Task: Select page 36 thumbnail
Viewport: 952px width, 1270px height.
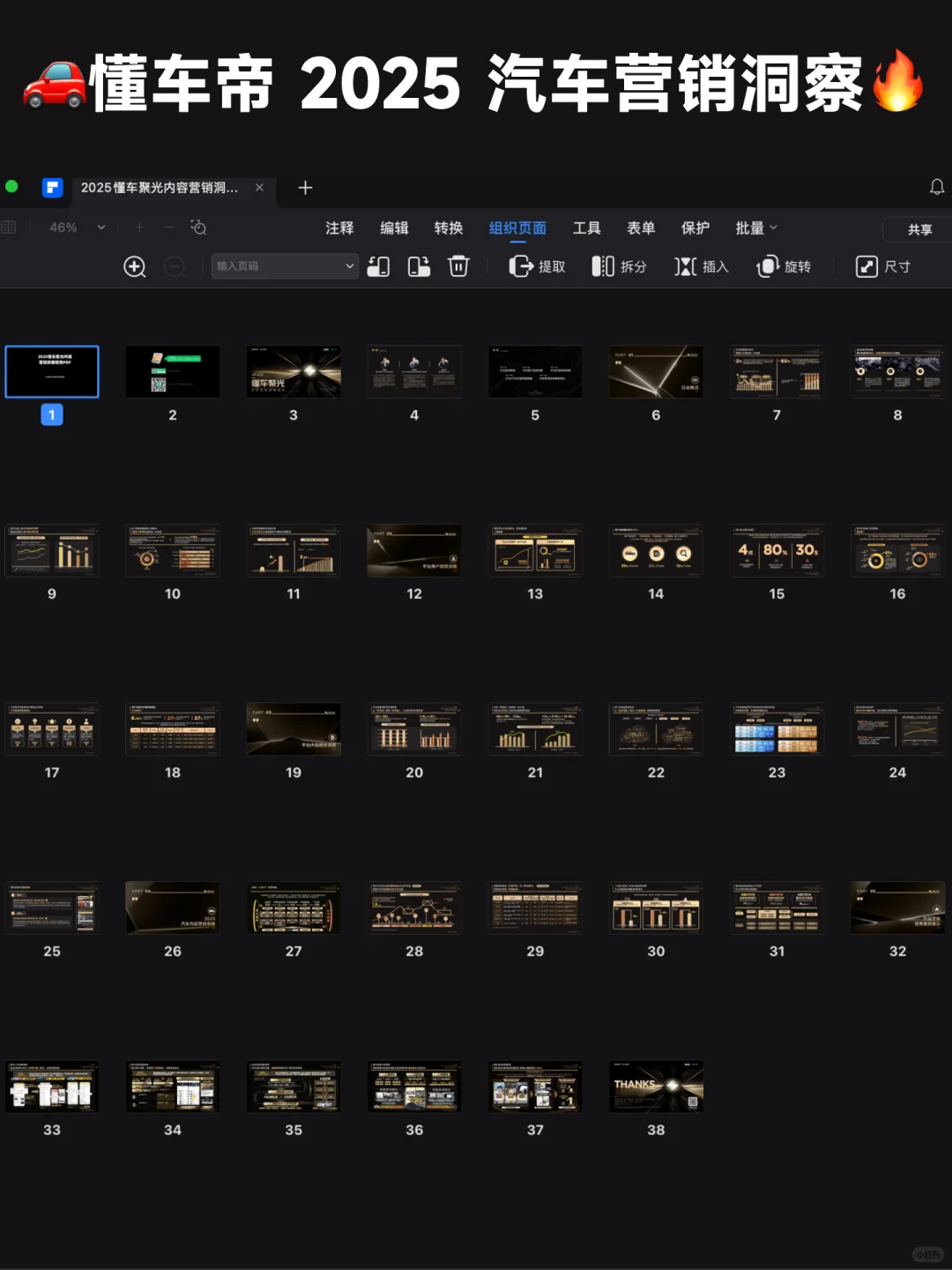Action: (414, 1087)
